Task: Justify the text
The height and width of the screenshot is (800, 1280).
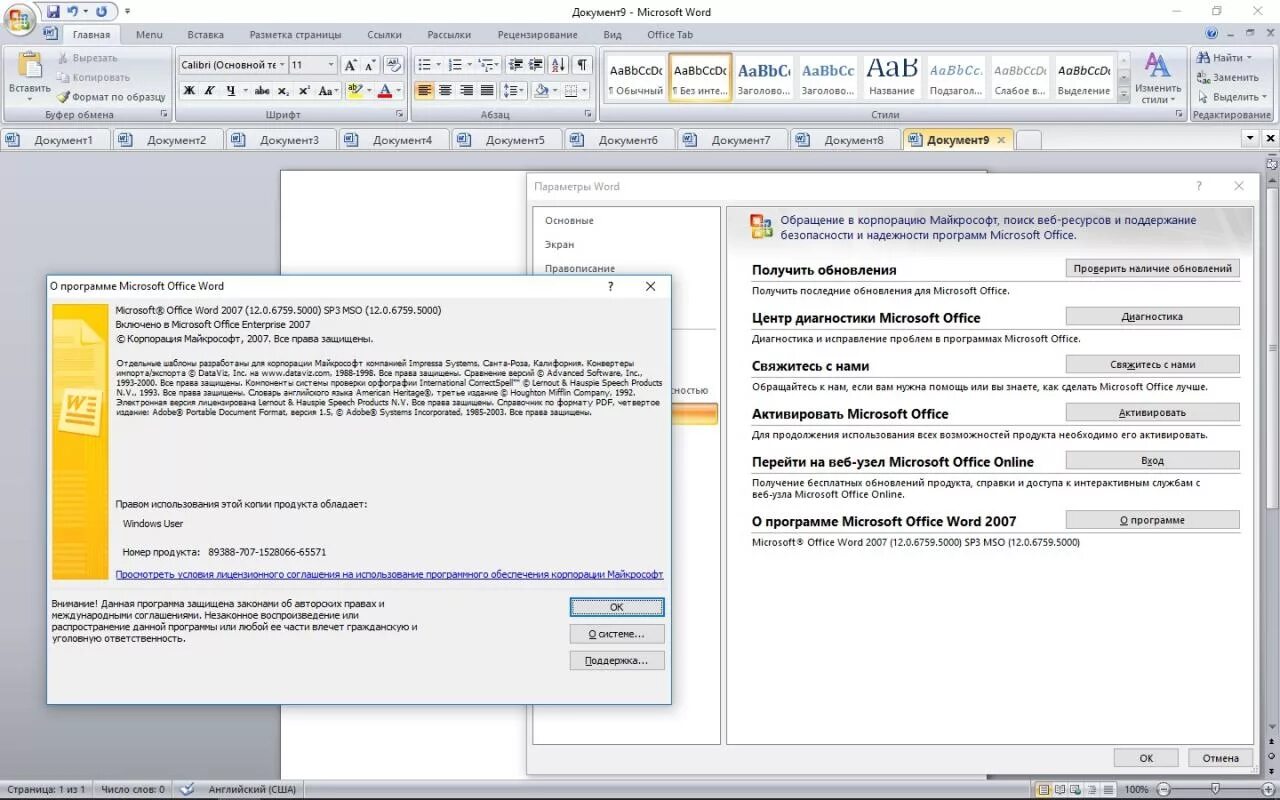Action: coord(487,90)
